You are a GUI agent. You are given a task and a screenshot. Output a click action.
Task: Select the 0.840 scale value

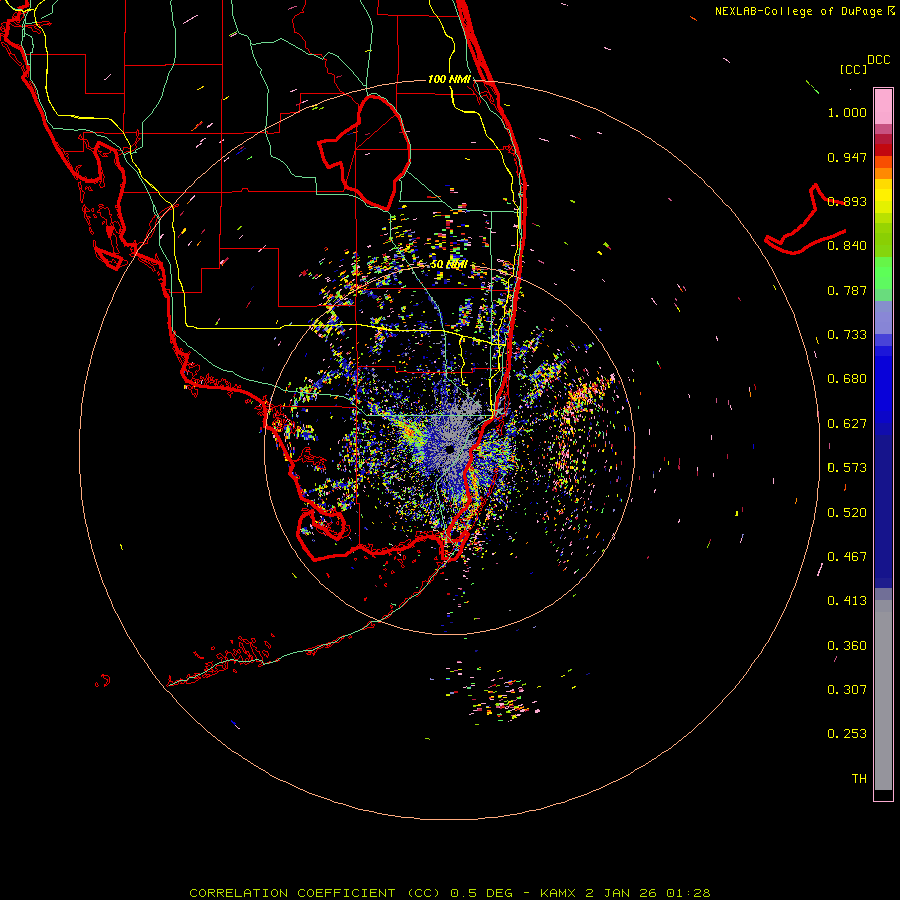[847, 246]
